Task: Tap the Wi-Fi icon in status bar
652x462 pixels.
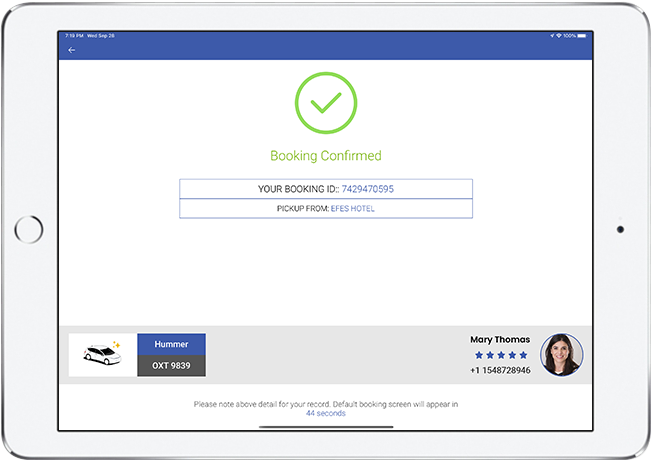Action: click(559, 36)
